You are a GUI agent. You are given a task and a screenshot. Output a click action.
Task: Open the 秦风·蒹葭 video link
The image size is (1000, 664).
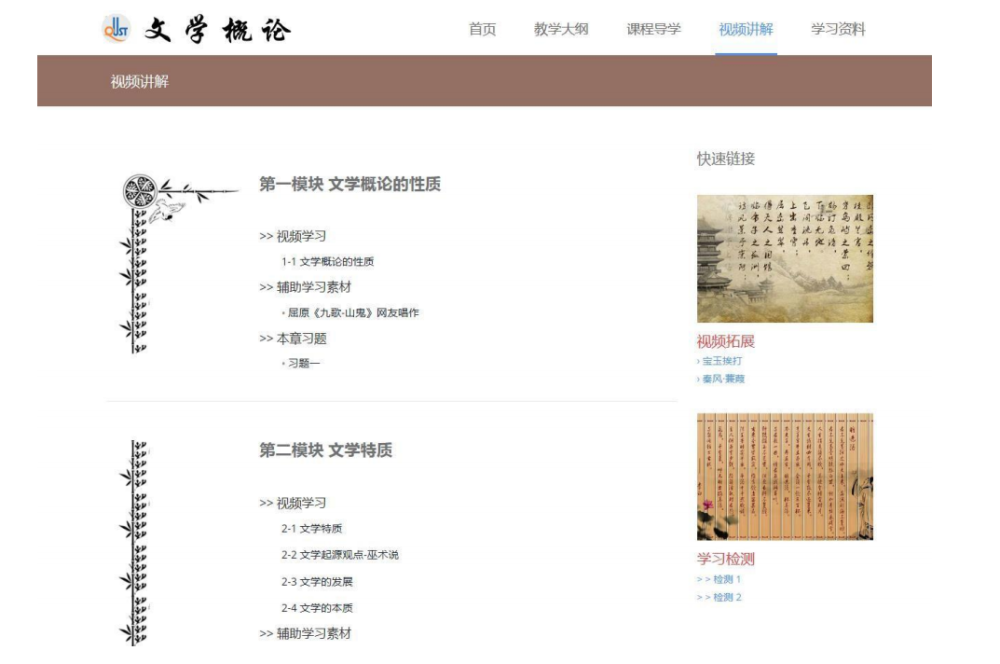723,379
